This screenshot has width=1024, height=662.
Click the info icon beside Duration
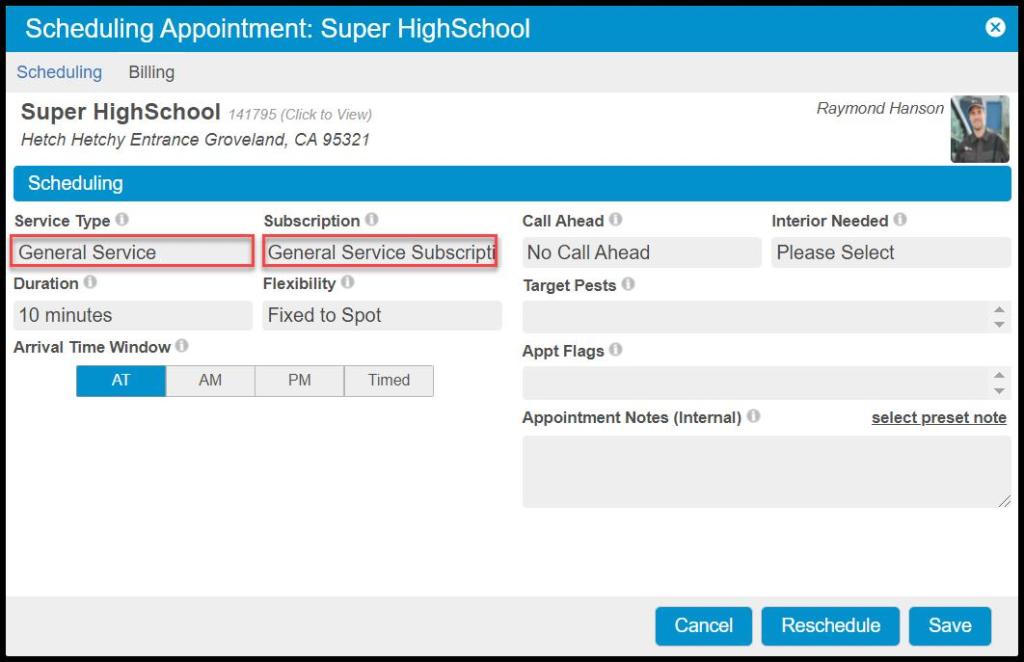click(91, 283)
